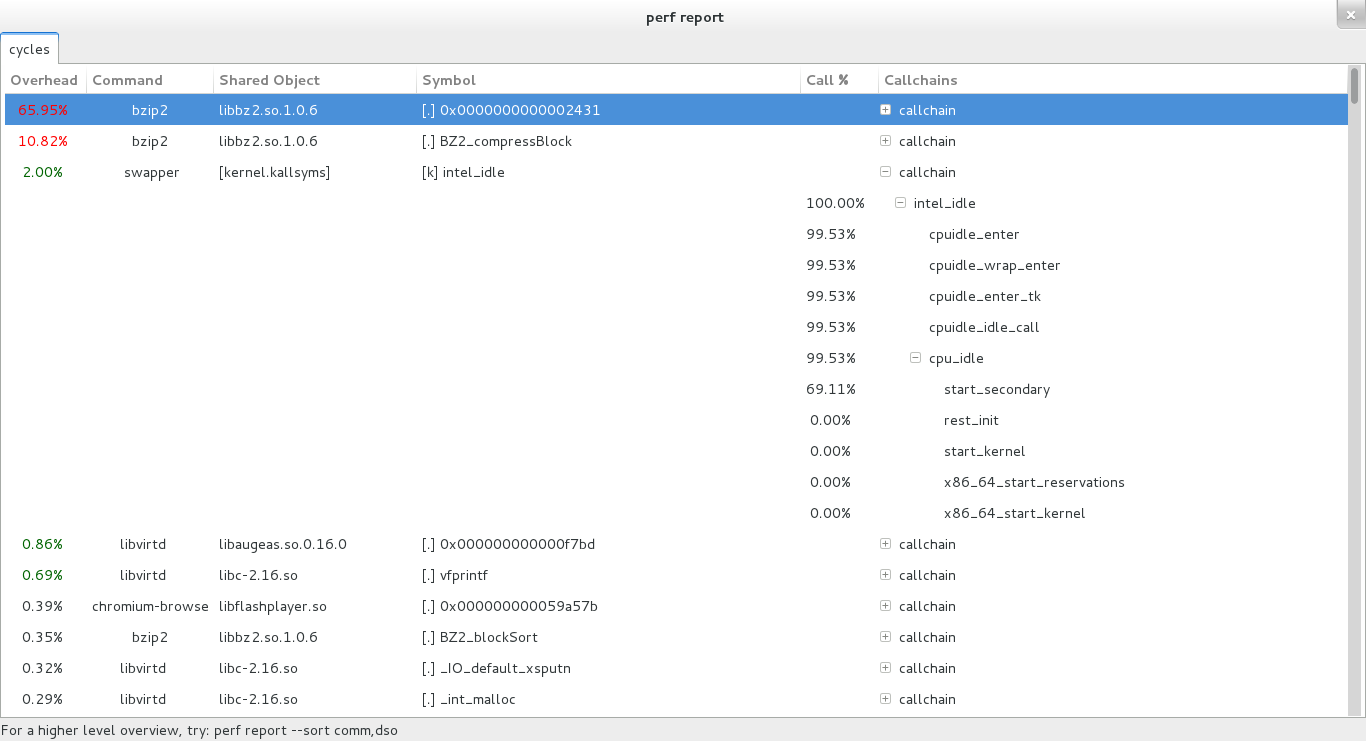Image resolution: width=1366 pixels, height=741 pixels.
Task: Select the cpuidle_idle_call callchain entry
Action: click(984, 327)
